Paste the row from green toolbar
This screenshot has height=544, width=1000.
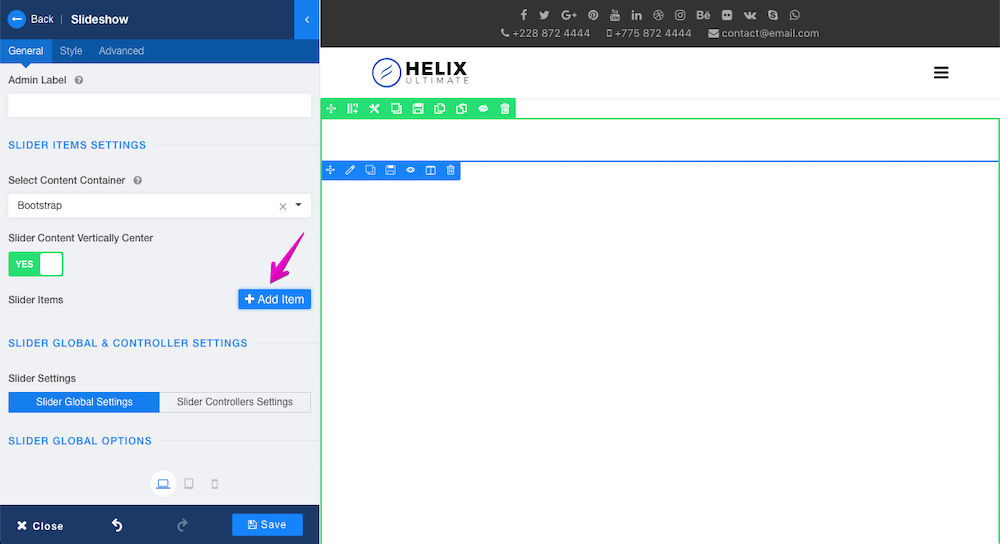[x=461, y=109]
